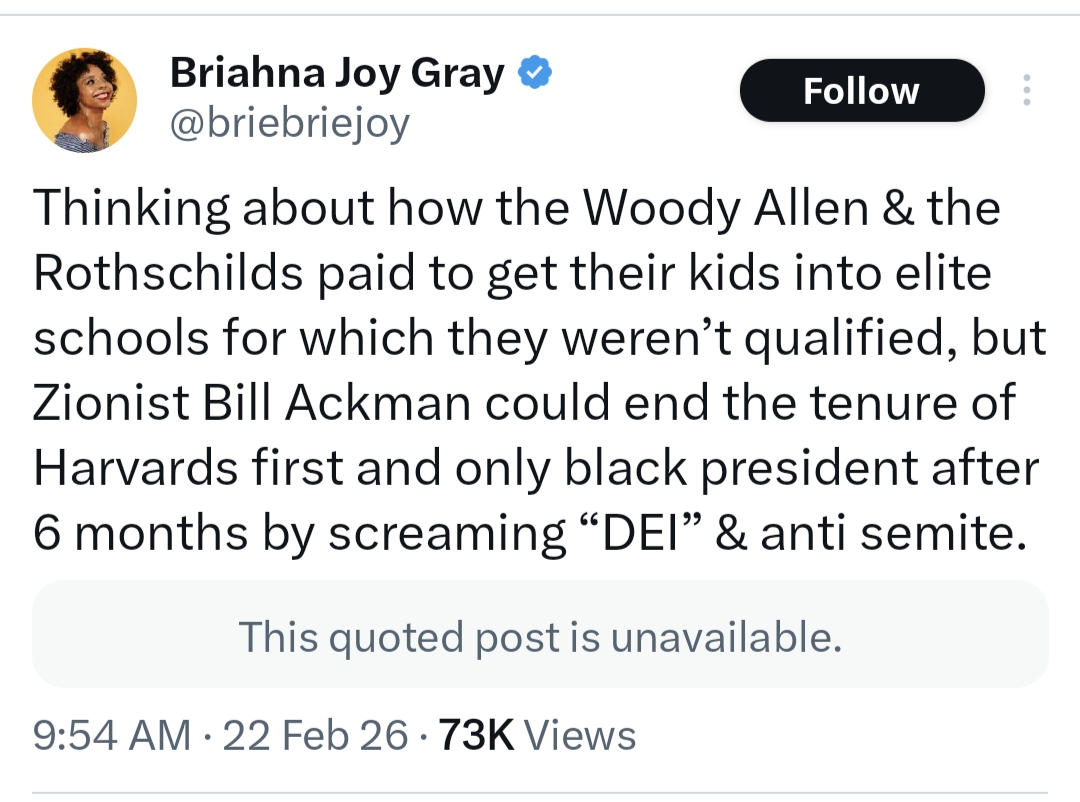This screenshot has height=802, width=1080.
Task: Open the 73K Views count
Action: pos(537,736)
